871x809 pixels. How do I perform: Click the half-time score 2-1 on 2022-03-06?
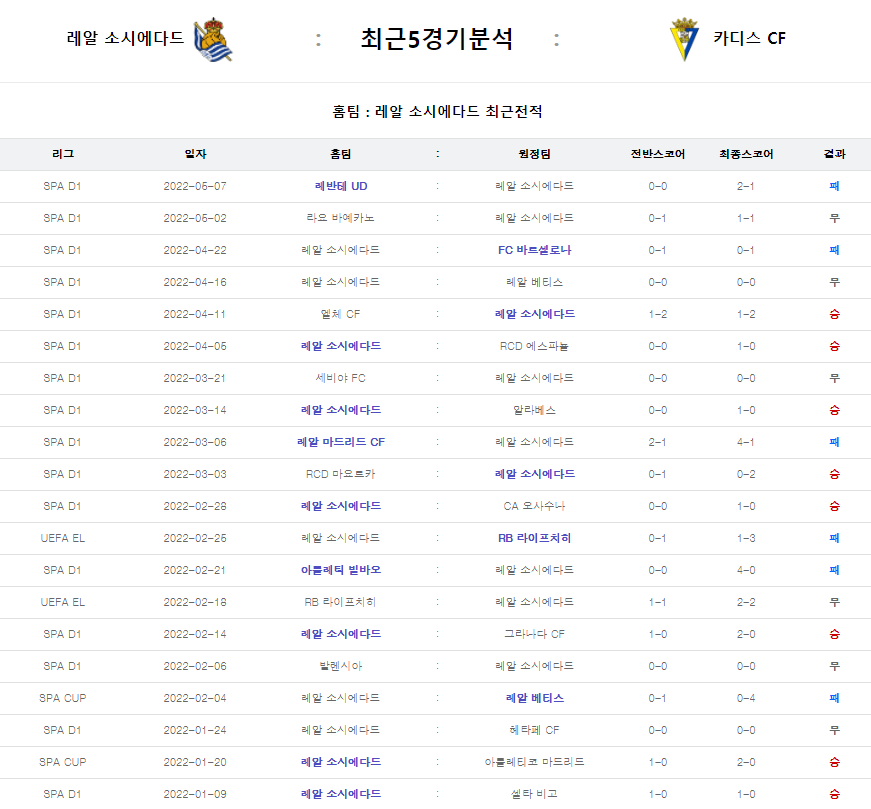click(658, 442)
